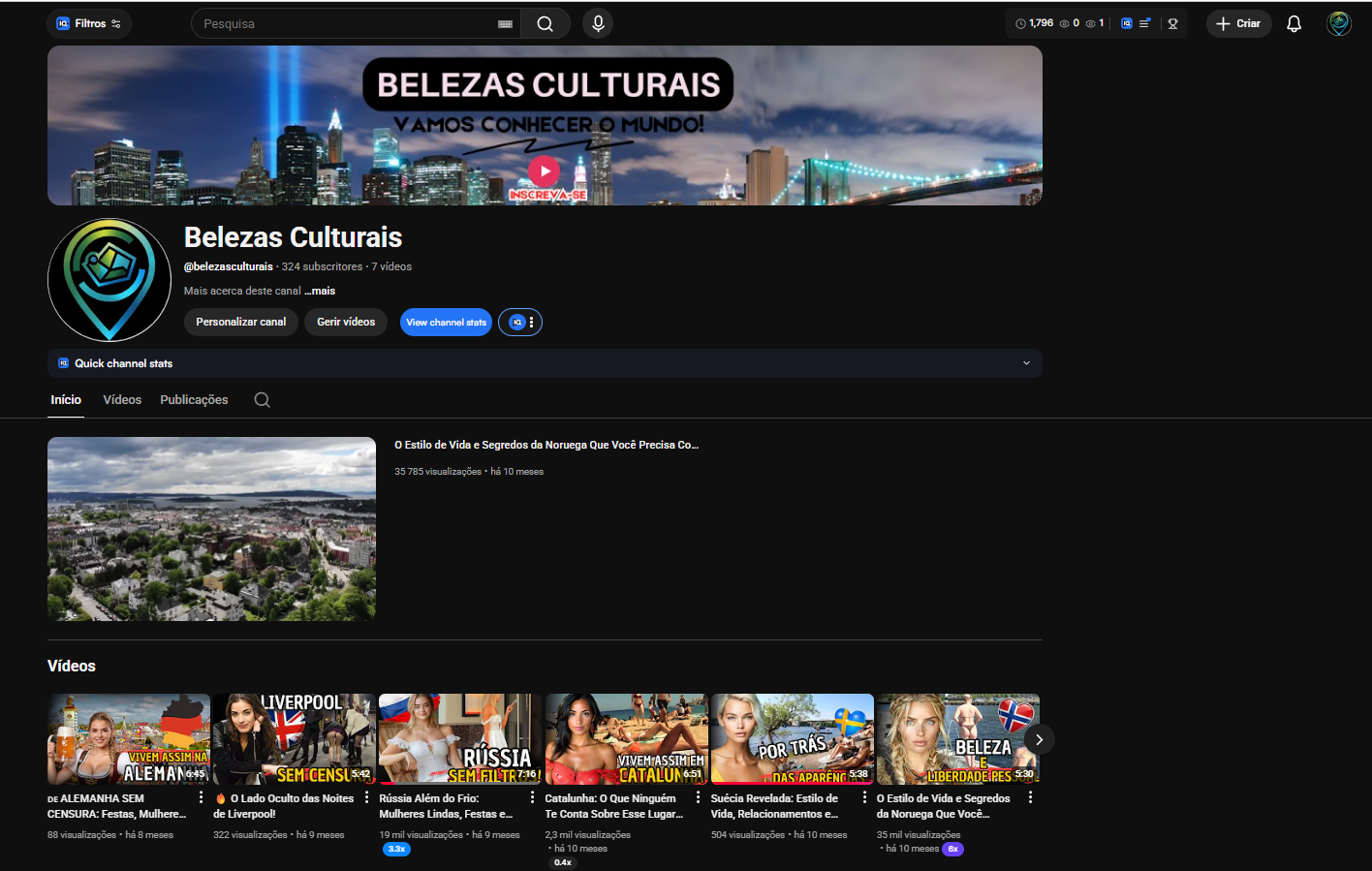The width and height of the screenshot is (1372, 871).
Task: Play the featured Noruega video thumbnail
Action: (x=211, y=529)
